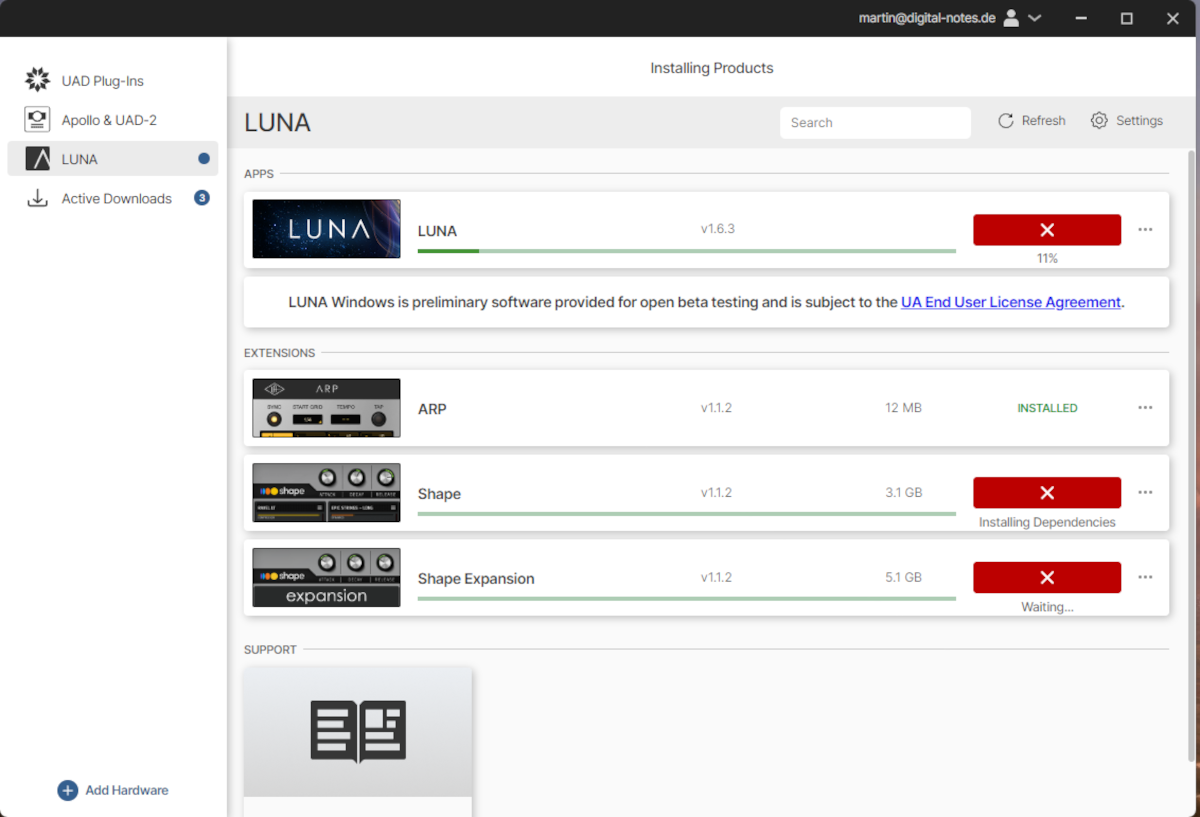Click the LUNA v1.6.3 version text
The width and height of the screenshot is (1200, 817).
click(718, 229)
